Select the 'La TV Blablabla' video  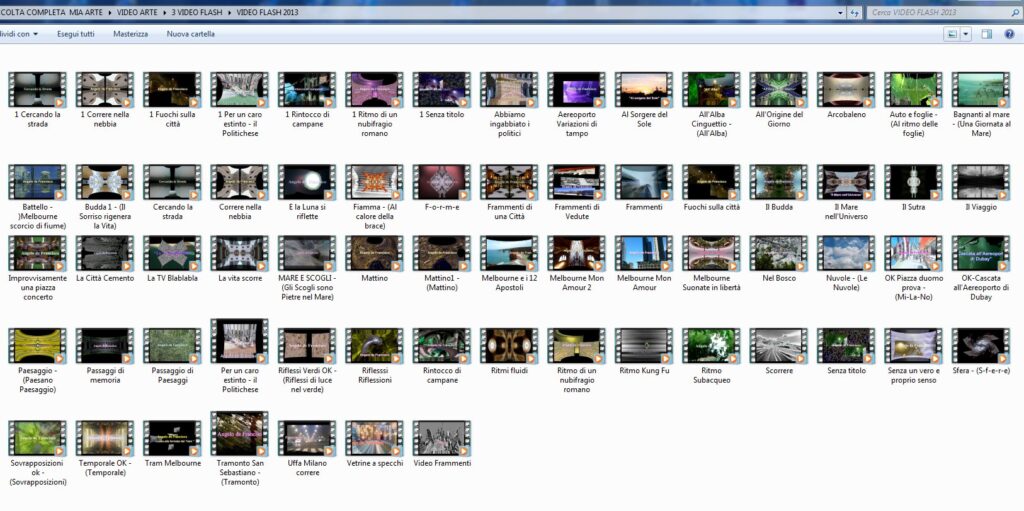[x=172, y=253]
